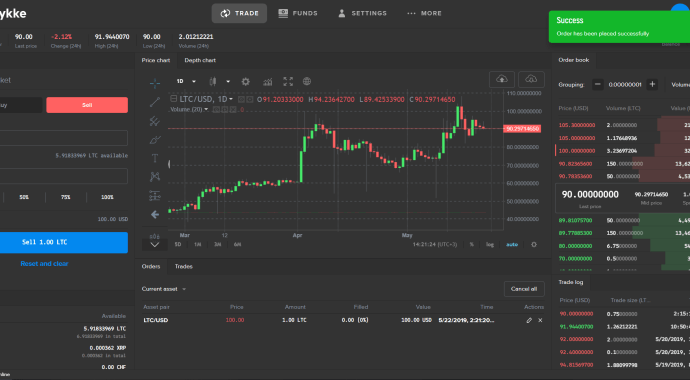Set the chart range to 6M

237,245
